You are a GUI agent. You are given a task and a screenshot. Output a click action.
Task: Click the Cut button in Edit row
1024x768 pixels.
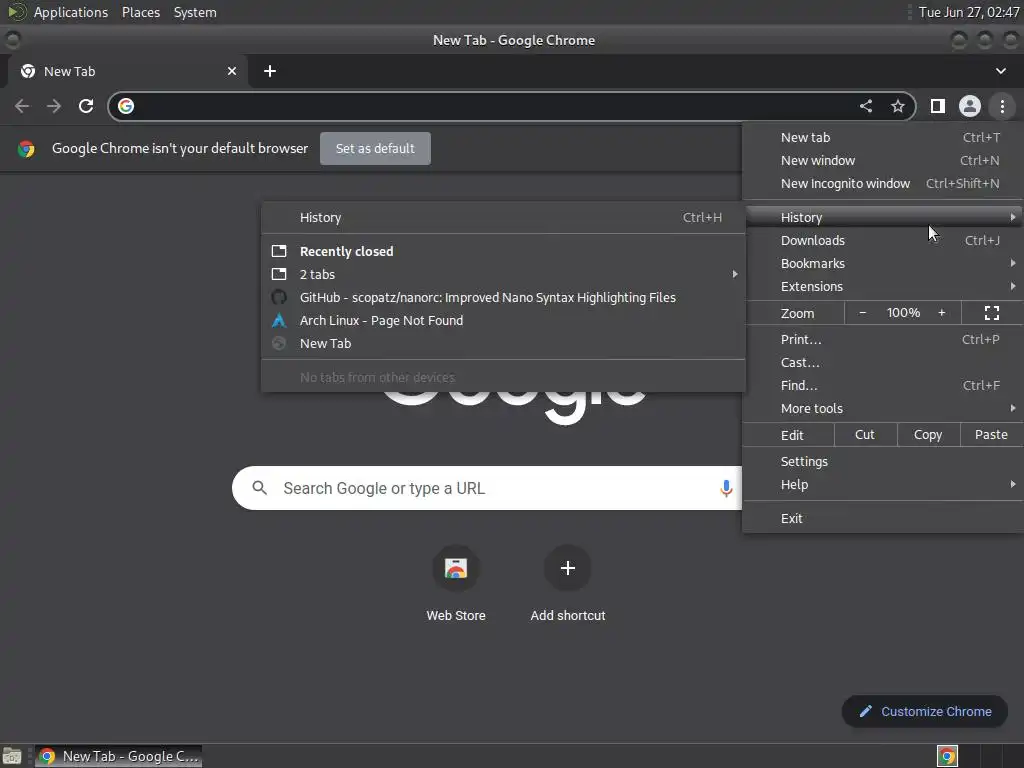pyautogui.click(x=865, y=435)
